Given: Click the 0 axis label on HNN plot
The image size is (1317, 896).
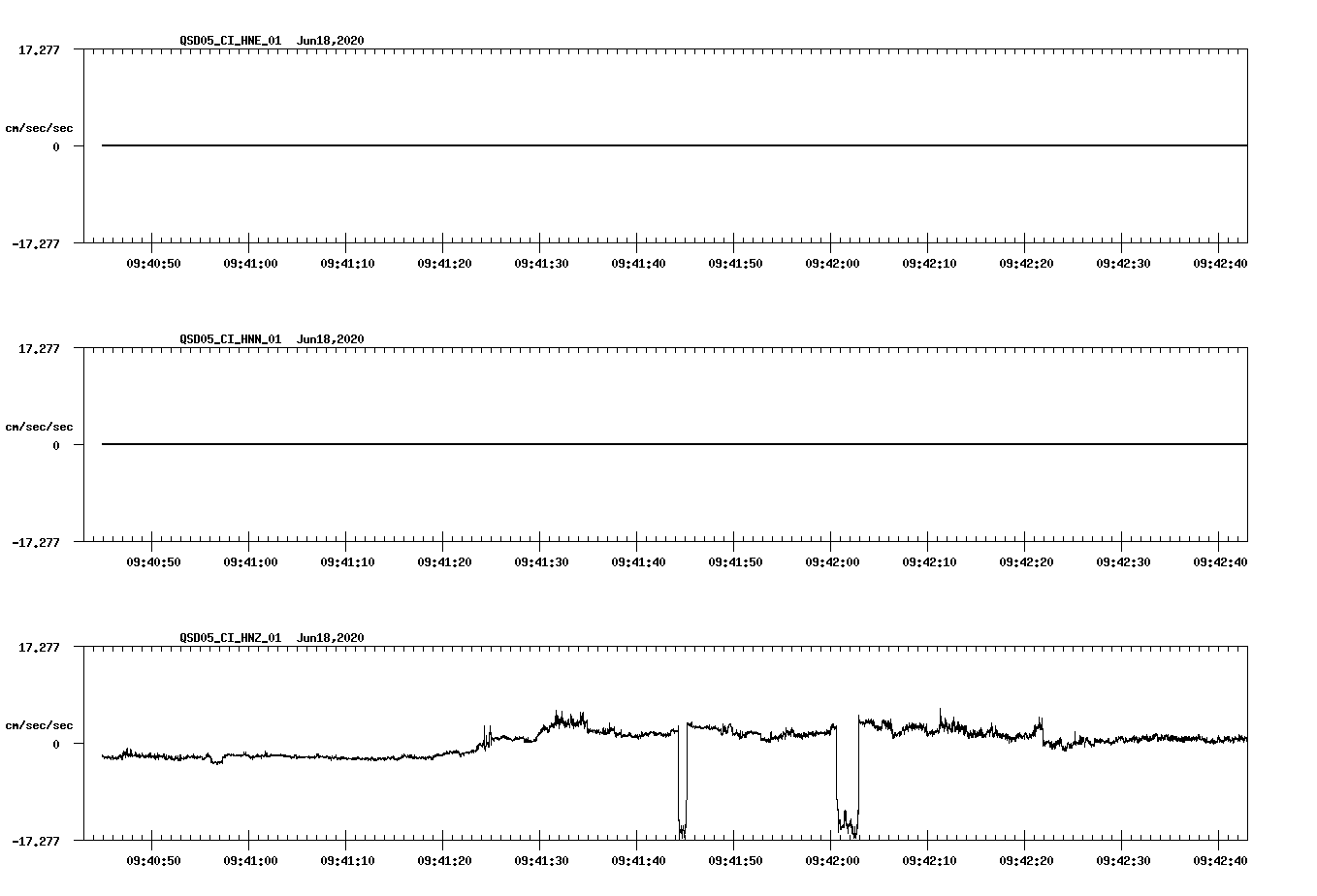Looking at the screenshot, I should tap(56, 445).
